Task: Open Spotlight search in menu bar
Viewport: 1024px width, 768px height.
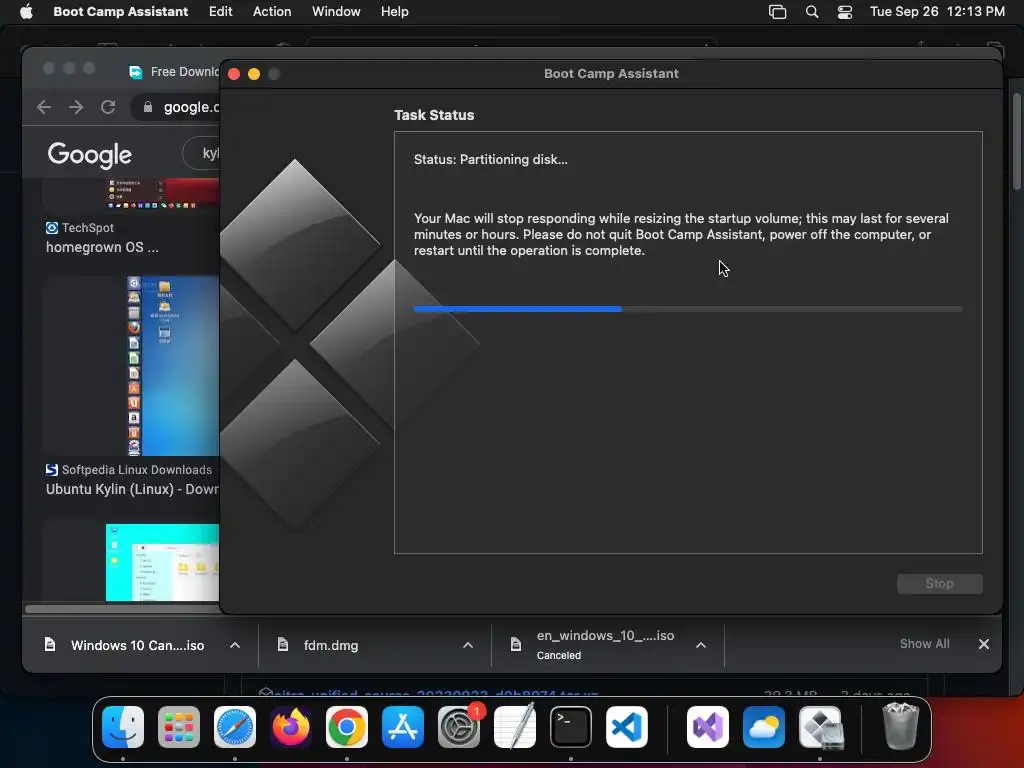Action: pos(812,12)
